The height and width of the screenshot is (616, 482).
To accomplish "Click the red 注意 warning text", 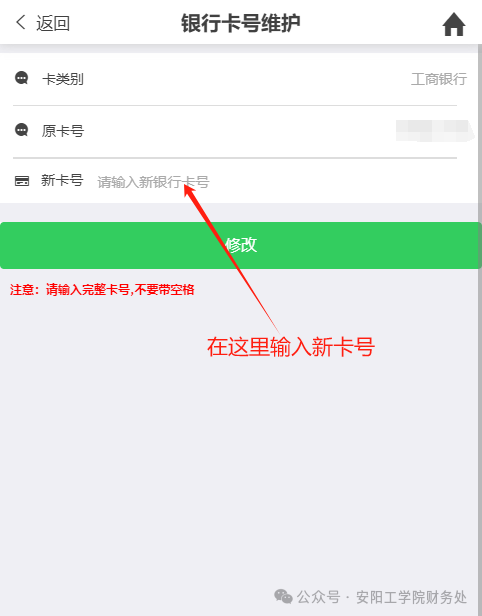I will [x=102, y=290].
